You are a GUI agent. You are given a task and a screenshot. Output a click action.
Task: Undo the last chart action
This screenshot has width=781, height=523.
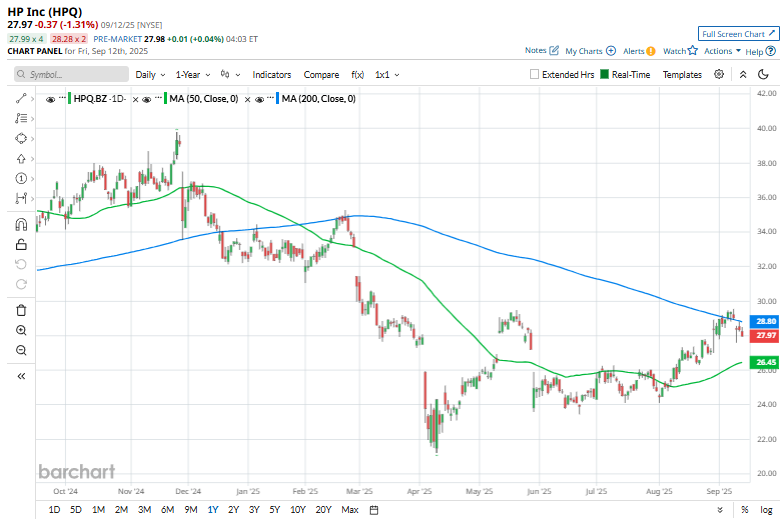coord(21,264)
